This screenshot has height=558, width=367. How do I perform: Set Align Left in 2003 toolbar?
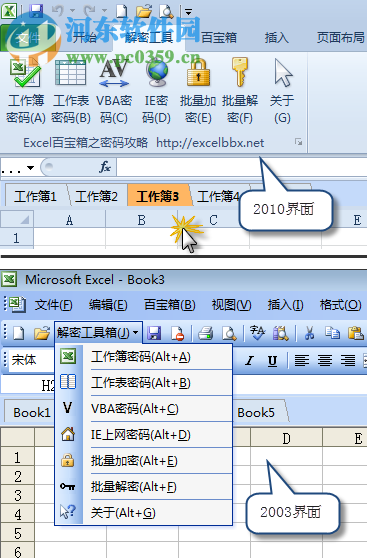302,361
